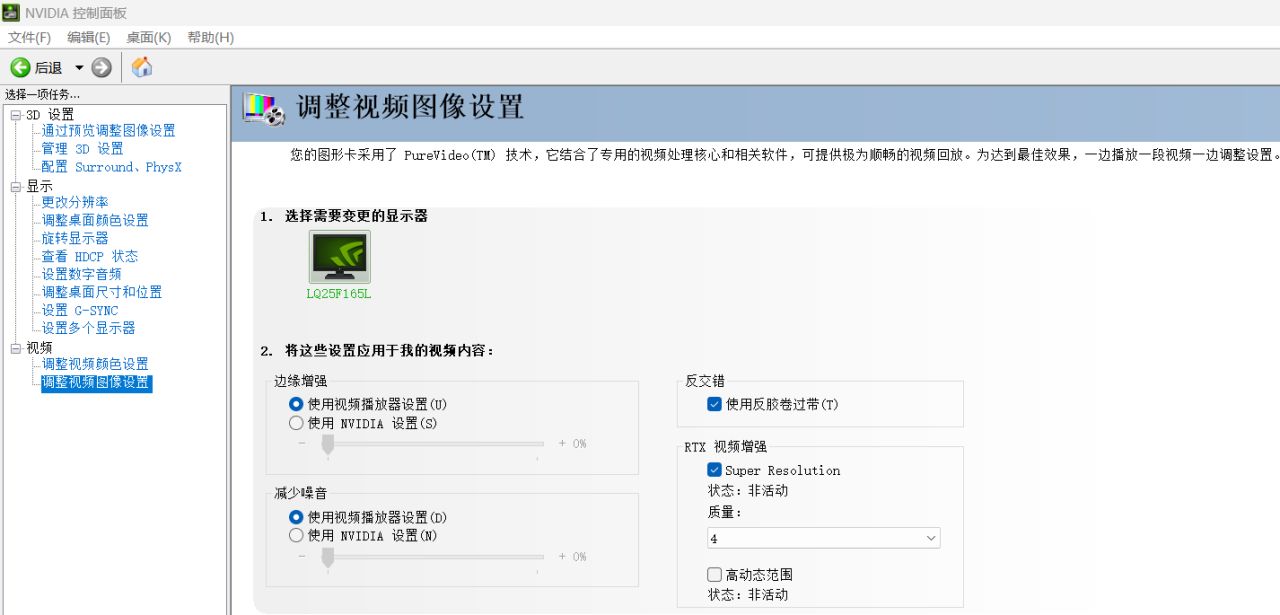The image size is (1280, 615).
Task: Open the 编辑(E) menu
Action: pyautogui.click(x=89, y=37)
